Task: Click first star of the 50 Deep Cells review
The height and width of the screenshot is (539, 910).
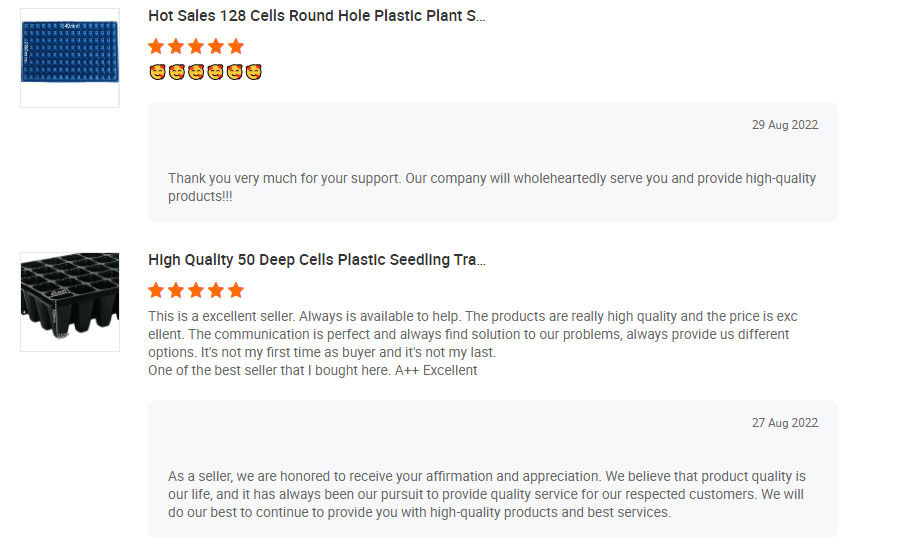Action: tap(156, 290)
